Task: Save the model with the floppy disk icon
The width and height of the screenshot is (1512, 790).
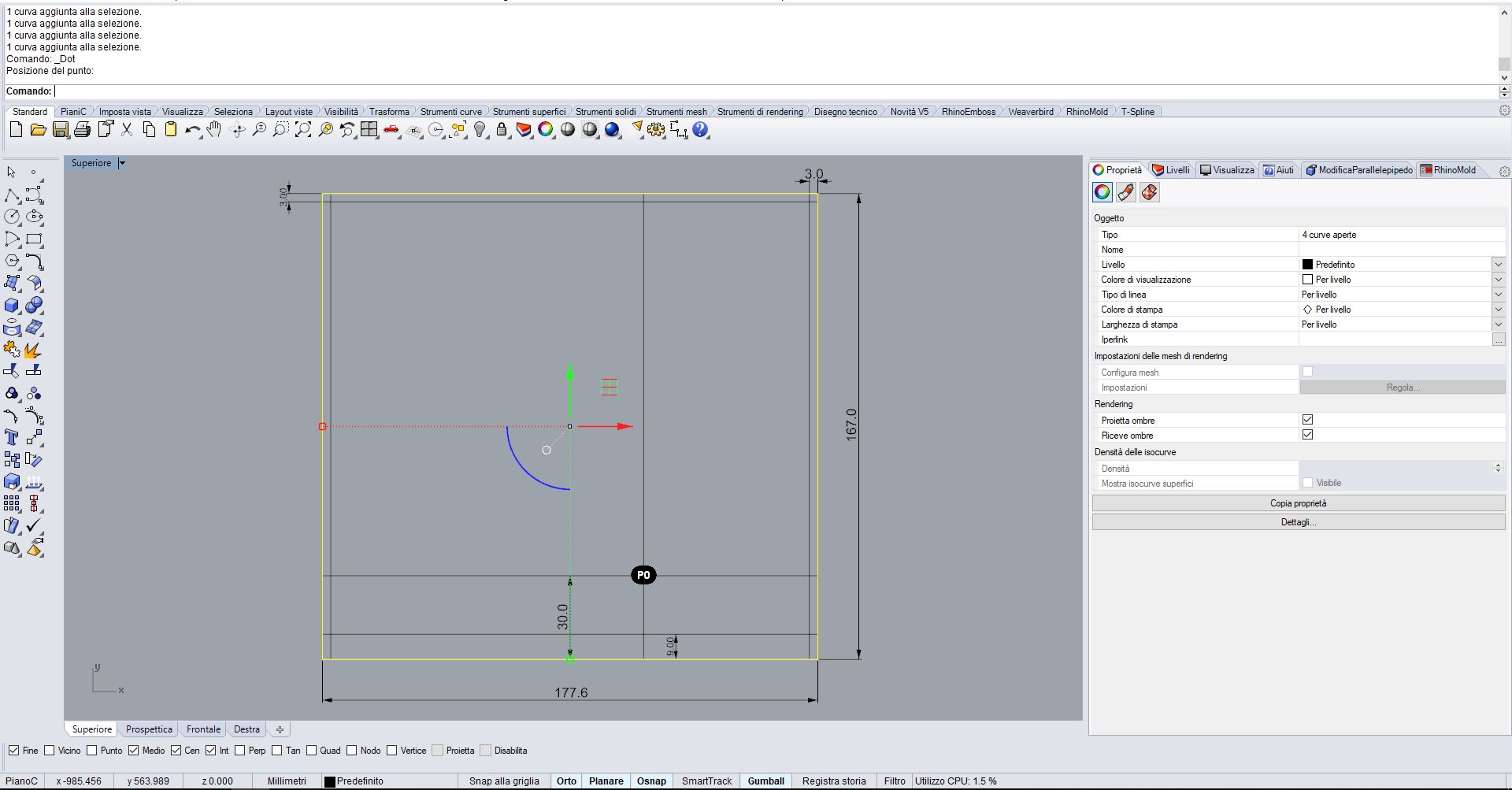Action: (x=60, y=130)
